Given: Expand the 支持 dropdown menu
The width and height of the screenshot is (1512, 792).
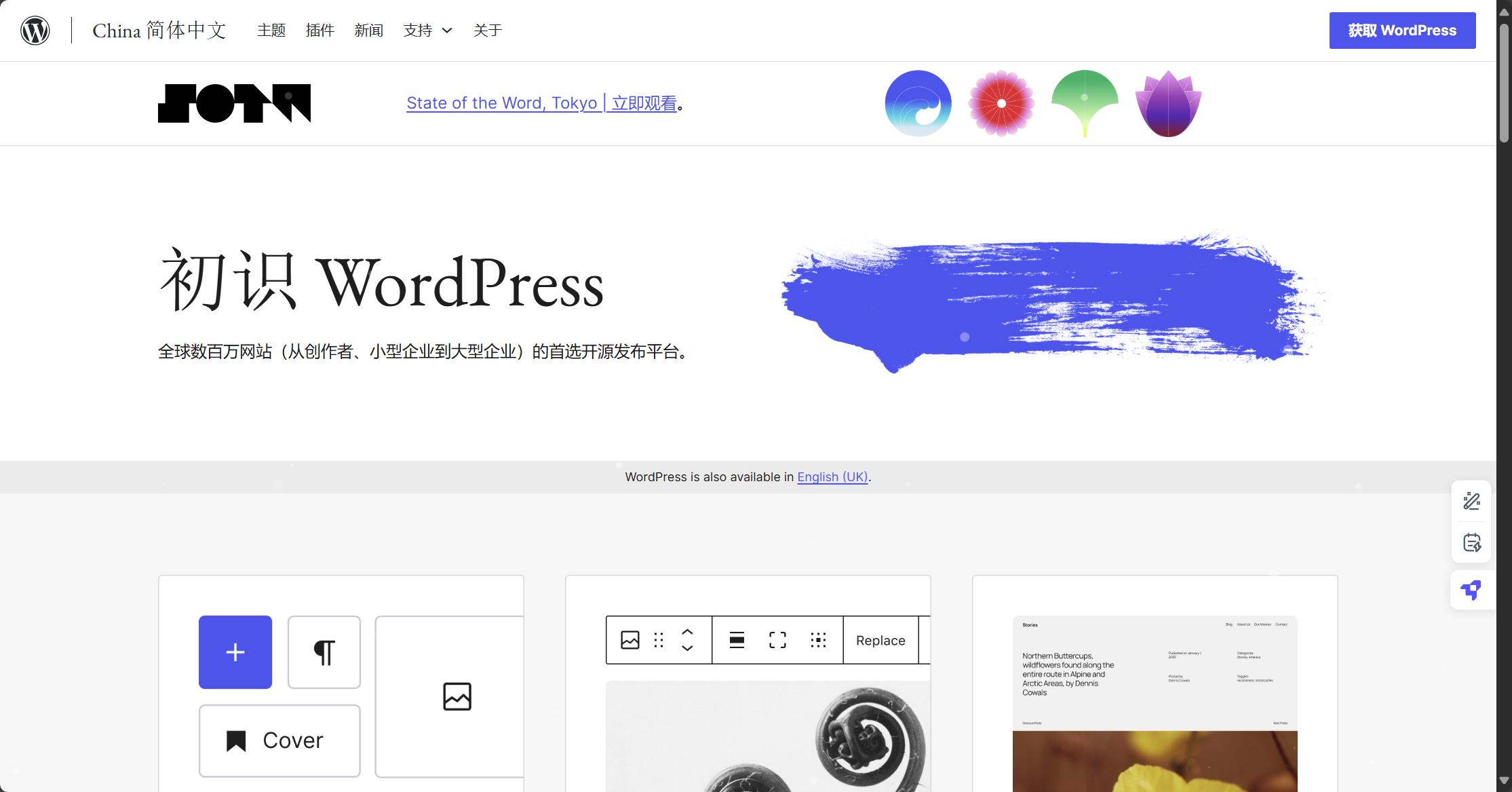Looking at the screenshot, I should click(427, 30).
